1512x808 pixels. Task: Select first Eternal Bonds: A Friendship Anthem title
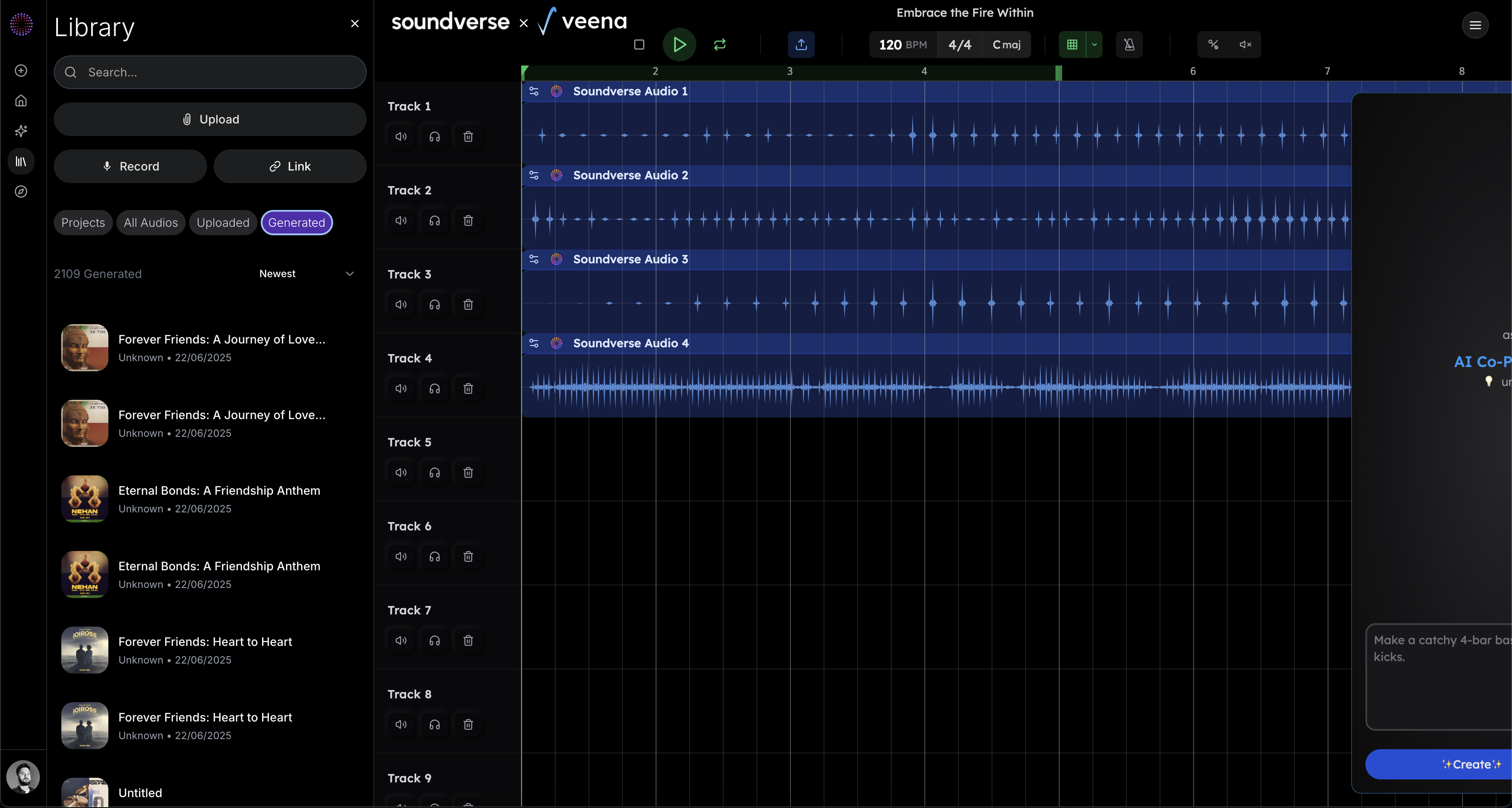220,491
